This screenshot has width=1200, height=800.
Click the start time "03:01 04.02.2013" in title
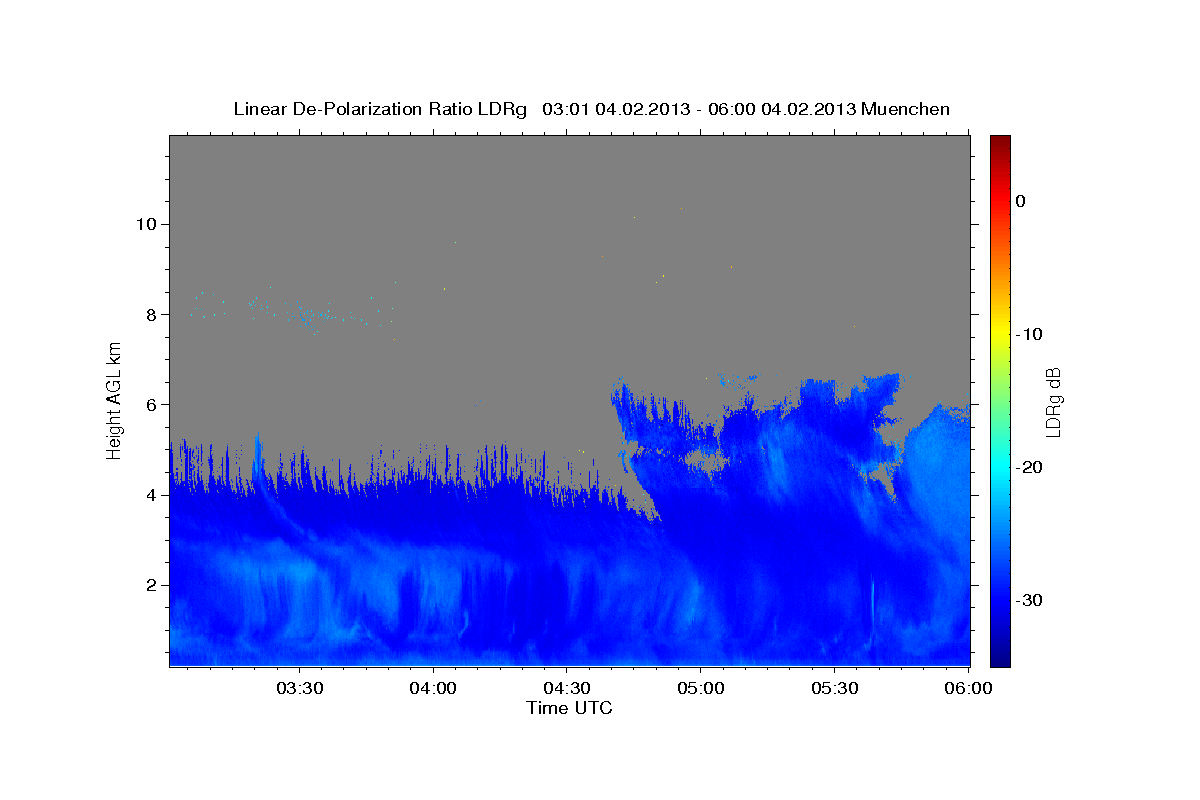click(615, 109)
